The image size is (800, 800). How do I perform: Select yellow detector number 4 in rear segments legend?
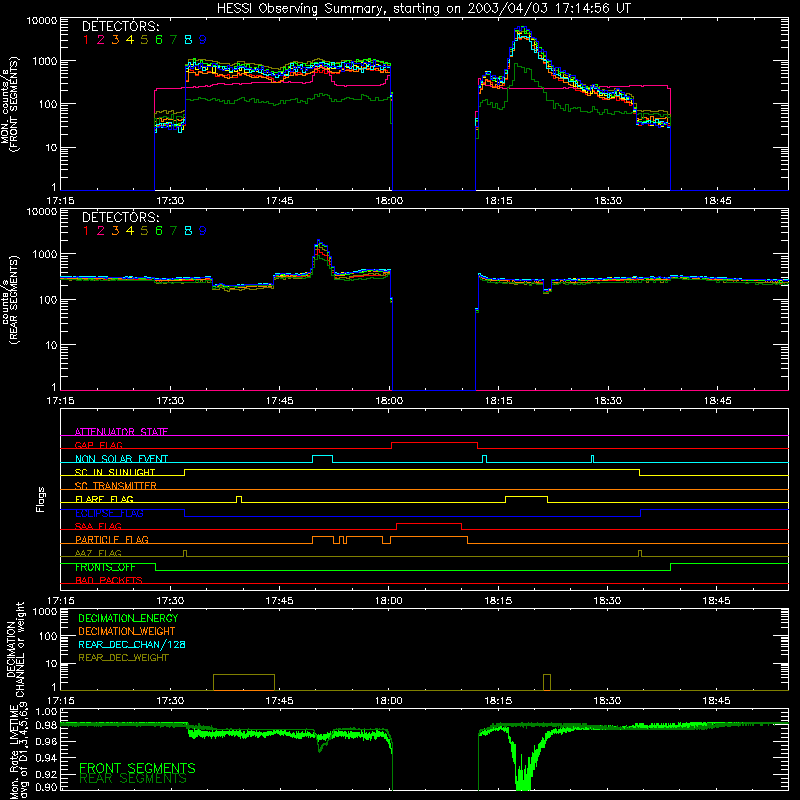[x=130, y=231]
